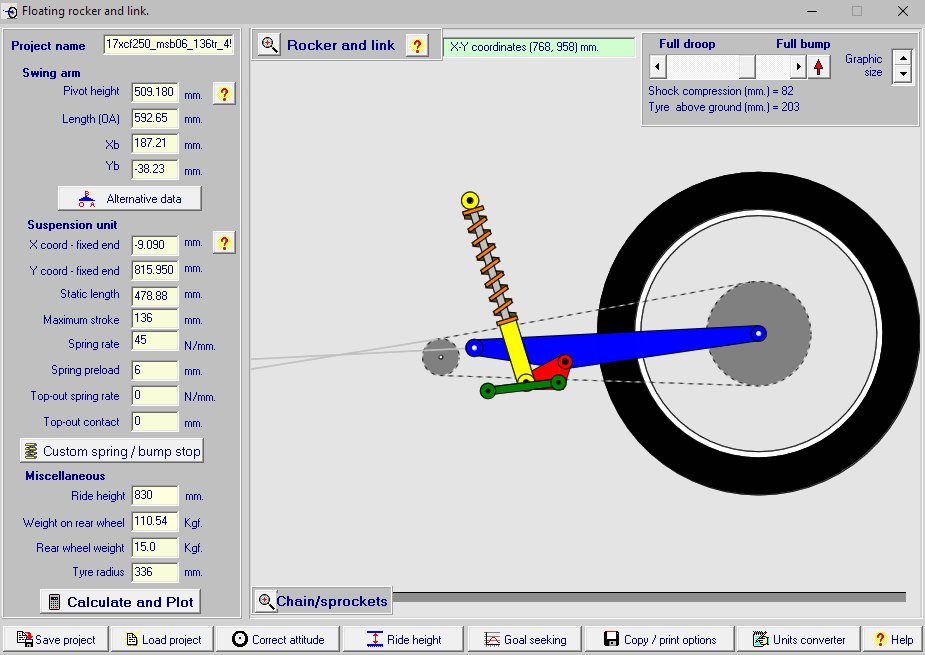Click the magnifier icon beside Rocker and link

tap(269, 45)
